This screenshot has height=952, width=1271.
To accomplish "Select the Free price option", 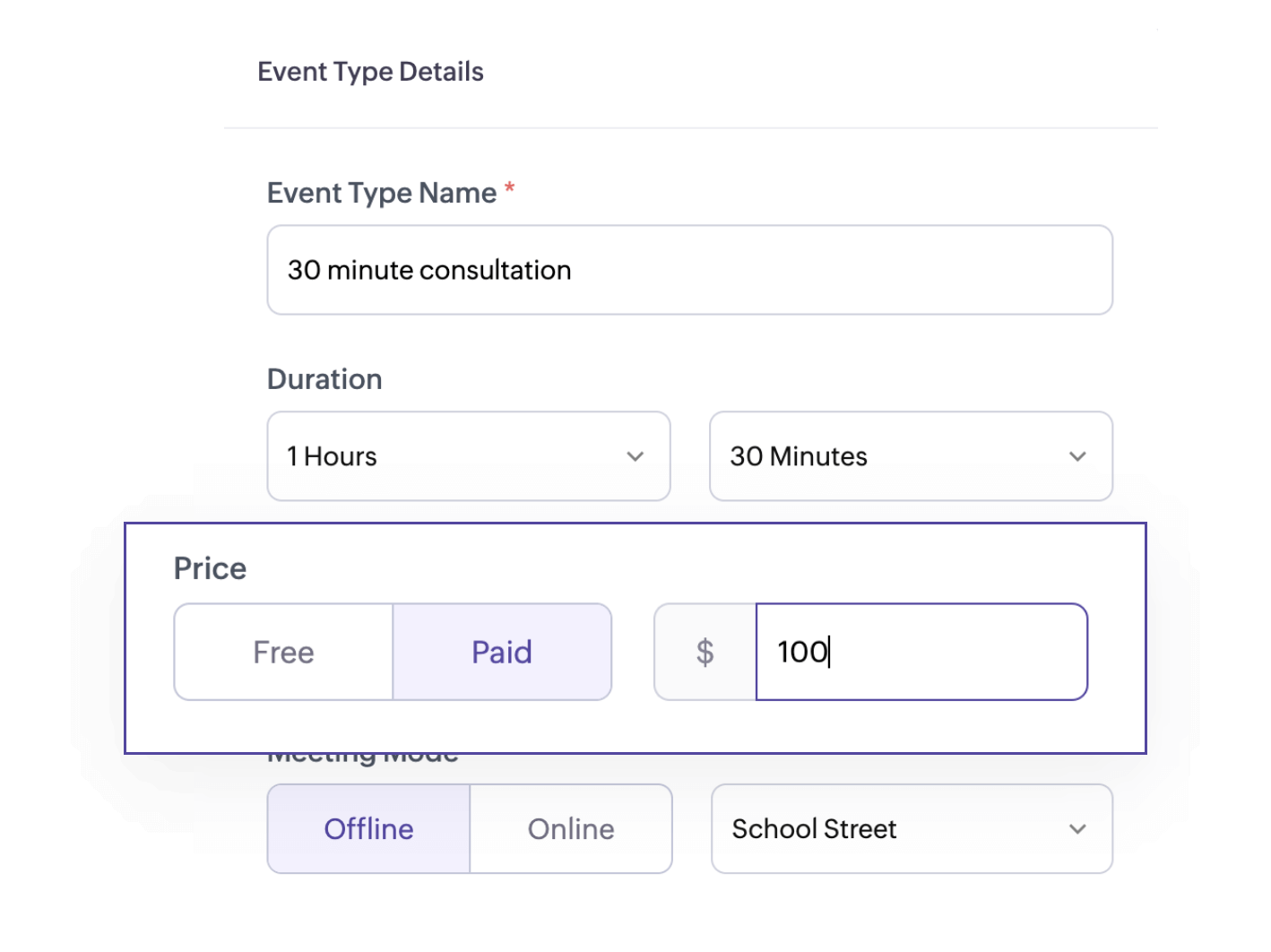I will (x=283, y=652).
